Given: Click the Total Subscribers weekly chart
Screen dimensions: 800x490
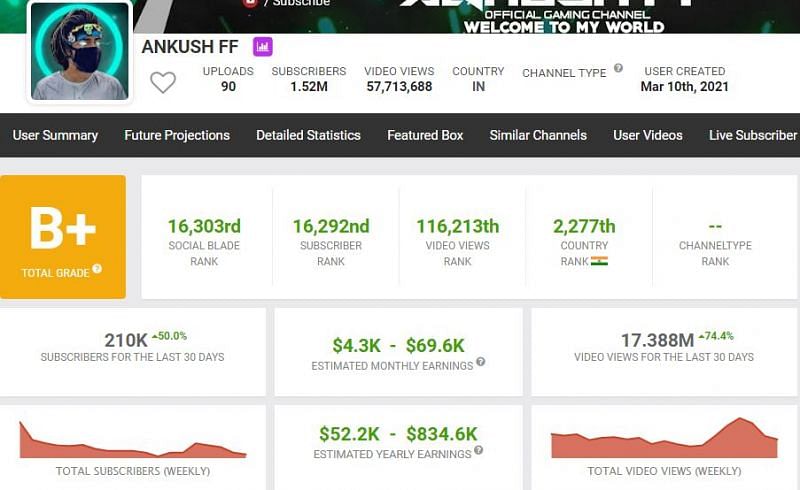Looking at the screenshot, I should tap(133, 440).
